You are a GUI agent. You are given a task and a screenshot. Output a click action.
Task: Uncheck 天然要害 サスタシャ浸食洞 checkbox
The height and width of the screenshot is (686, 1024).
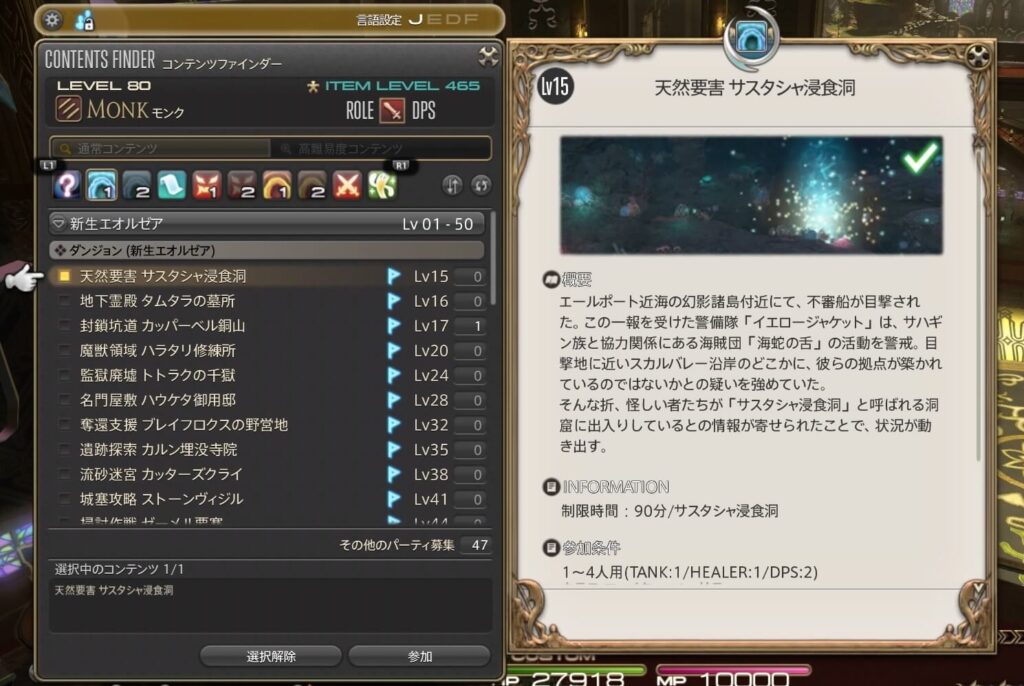pos(64,276)
